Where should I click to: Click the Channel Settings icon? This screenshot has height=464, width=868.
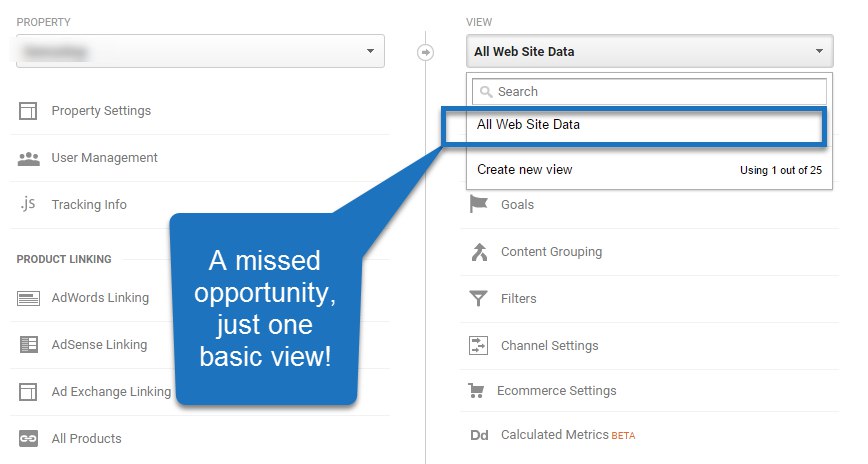point(479,346)
